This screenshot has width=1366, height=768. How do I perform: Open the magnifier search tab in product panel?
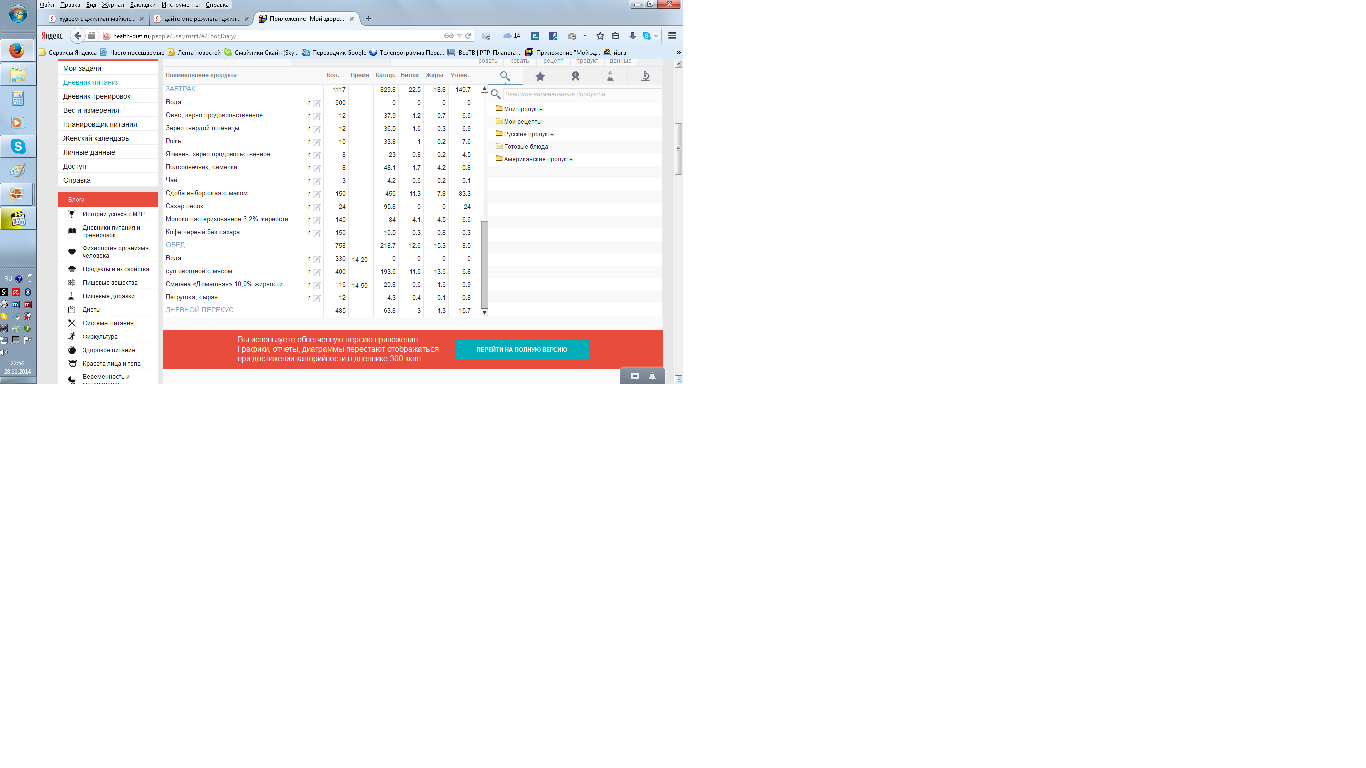(505, 76)
